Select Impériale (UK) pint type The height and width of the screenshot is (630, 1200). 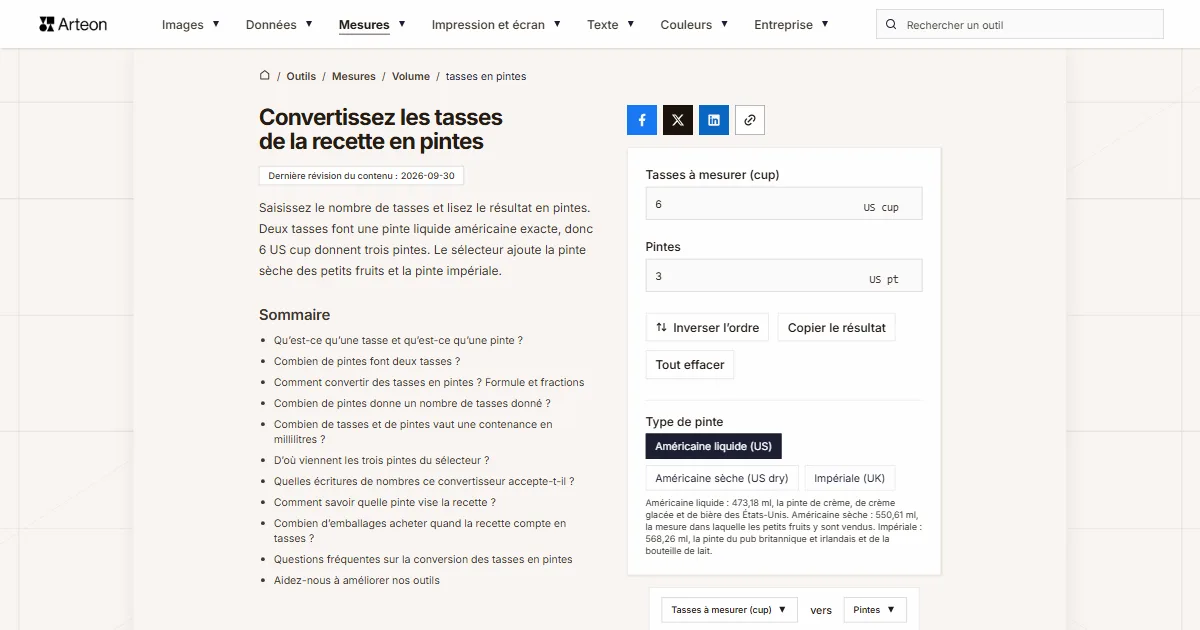click(849, 478)
